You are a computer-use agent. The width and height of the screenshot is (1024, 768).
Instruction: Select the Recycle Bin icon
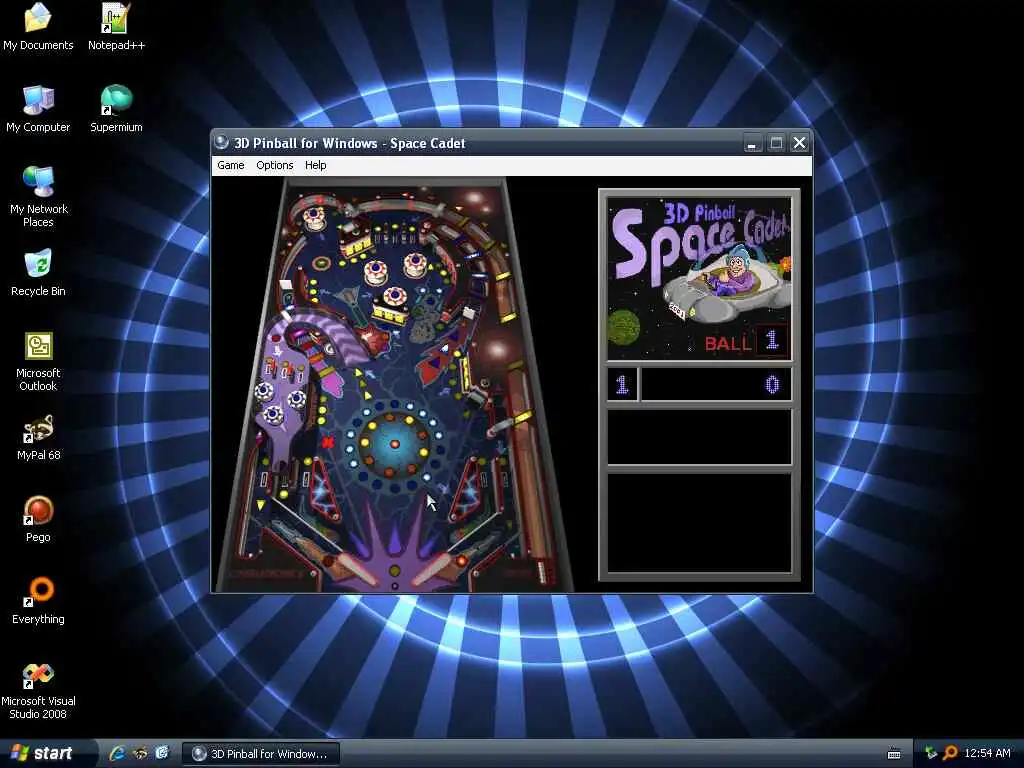point(38,273)
